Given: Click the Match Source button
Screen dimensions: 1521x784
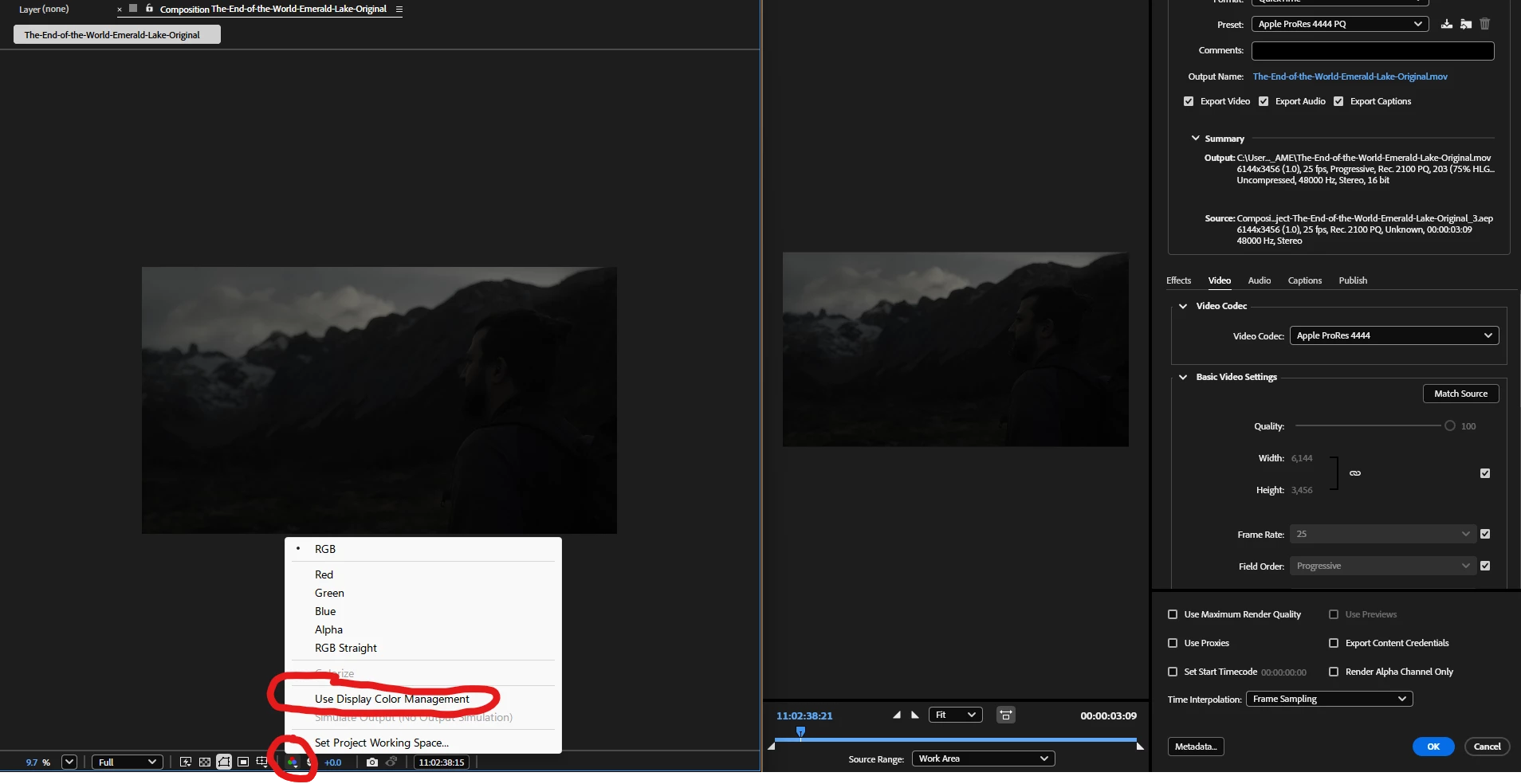Looking at the screenshot, I should point(1460,394).
